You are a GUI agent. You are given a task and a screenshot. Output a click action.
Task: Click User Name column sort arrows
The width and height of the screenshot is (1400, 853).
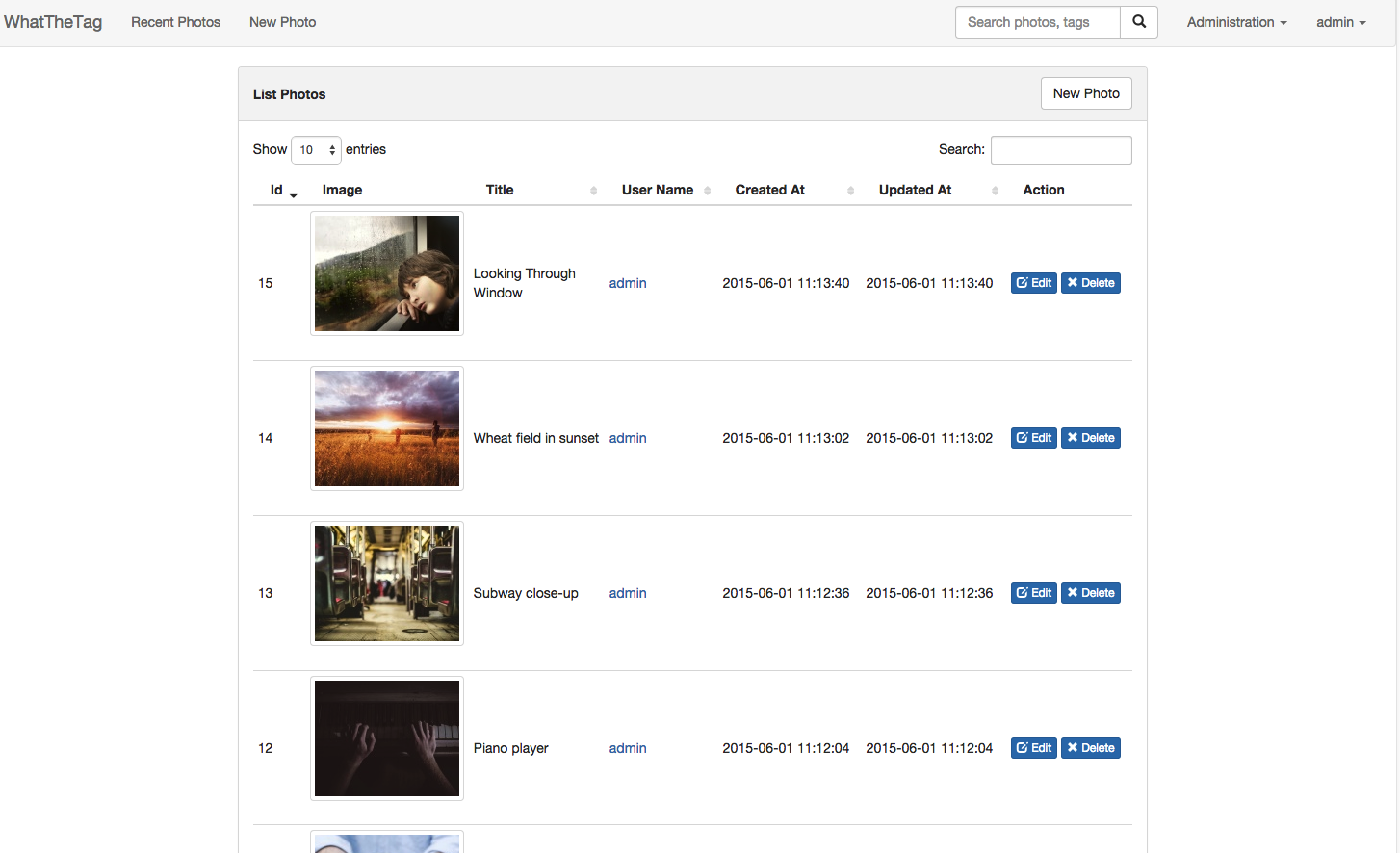pos(707,191)
